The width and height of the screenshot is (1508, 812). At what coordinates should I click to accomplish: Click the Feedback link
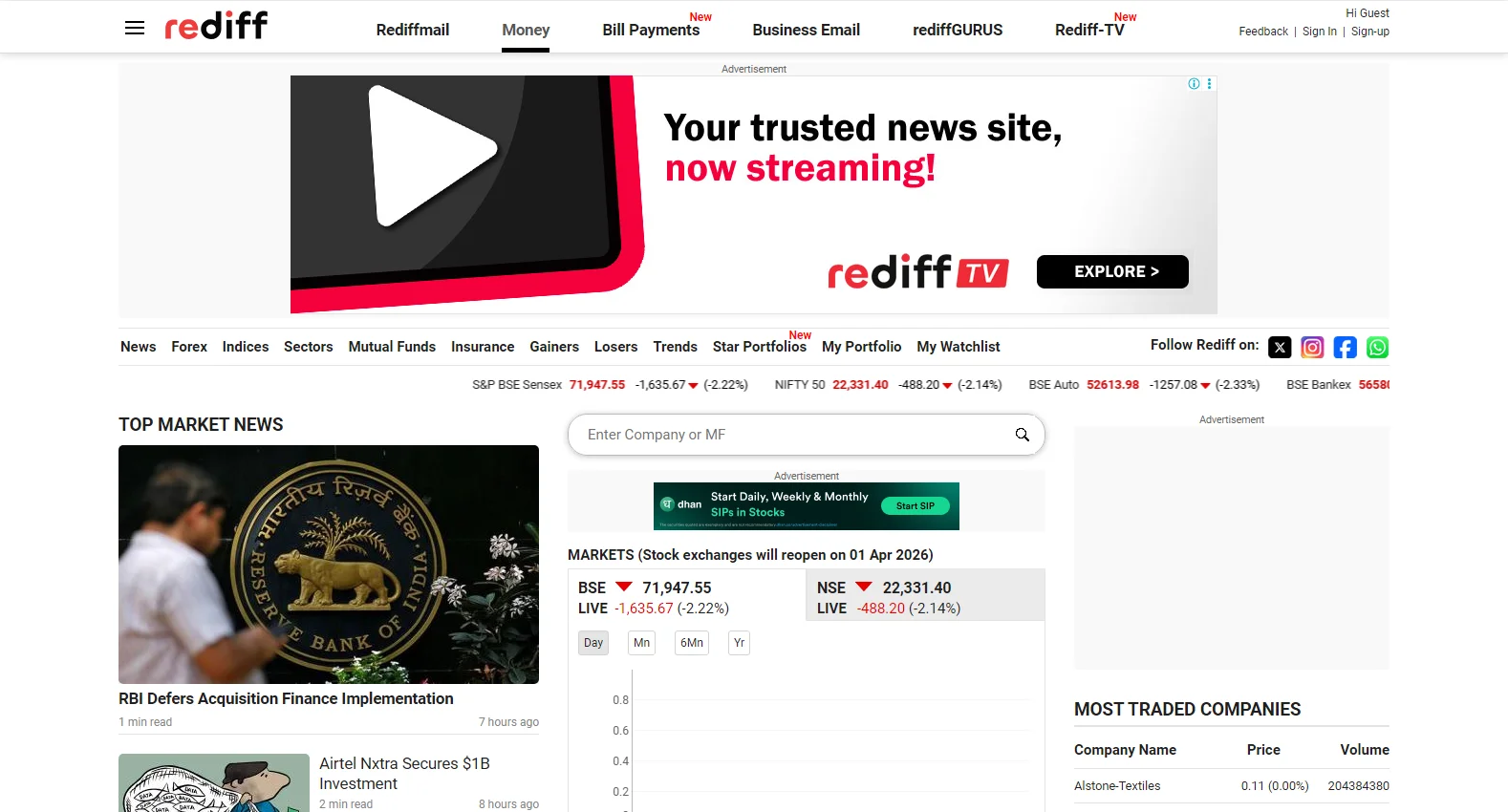click(1263, 32)
